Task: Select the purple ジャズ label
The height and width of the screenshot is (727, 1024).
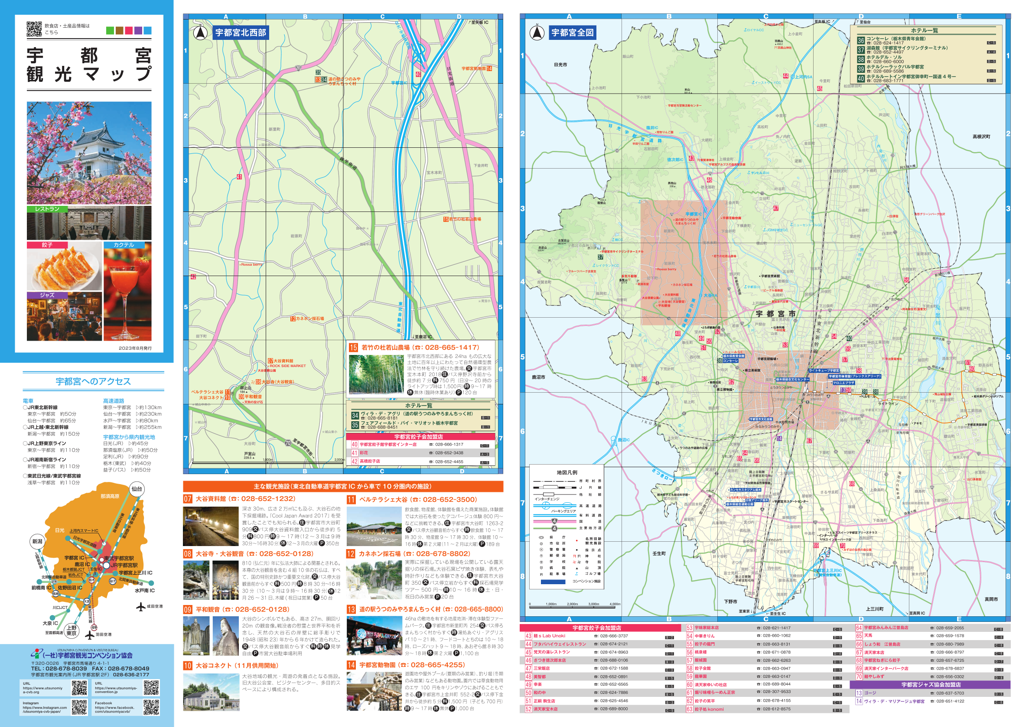Action: 46,295
